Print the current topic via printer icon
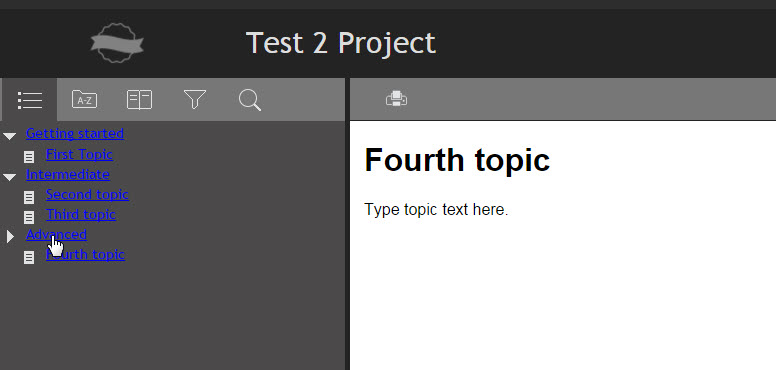The width and height of the screenshot is (776, 370). pos(396,99)
